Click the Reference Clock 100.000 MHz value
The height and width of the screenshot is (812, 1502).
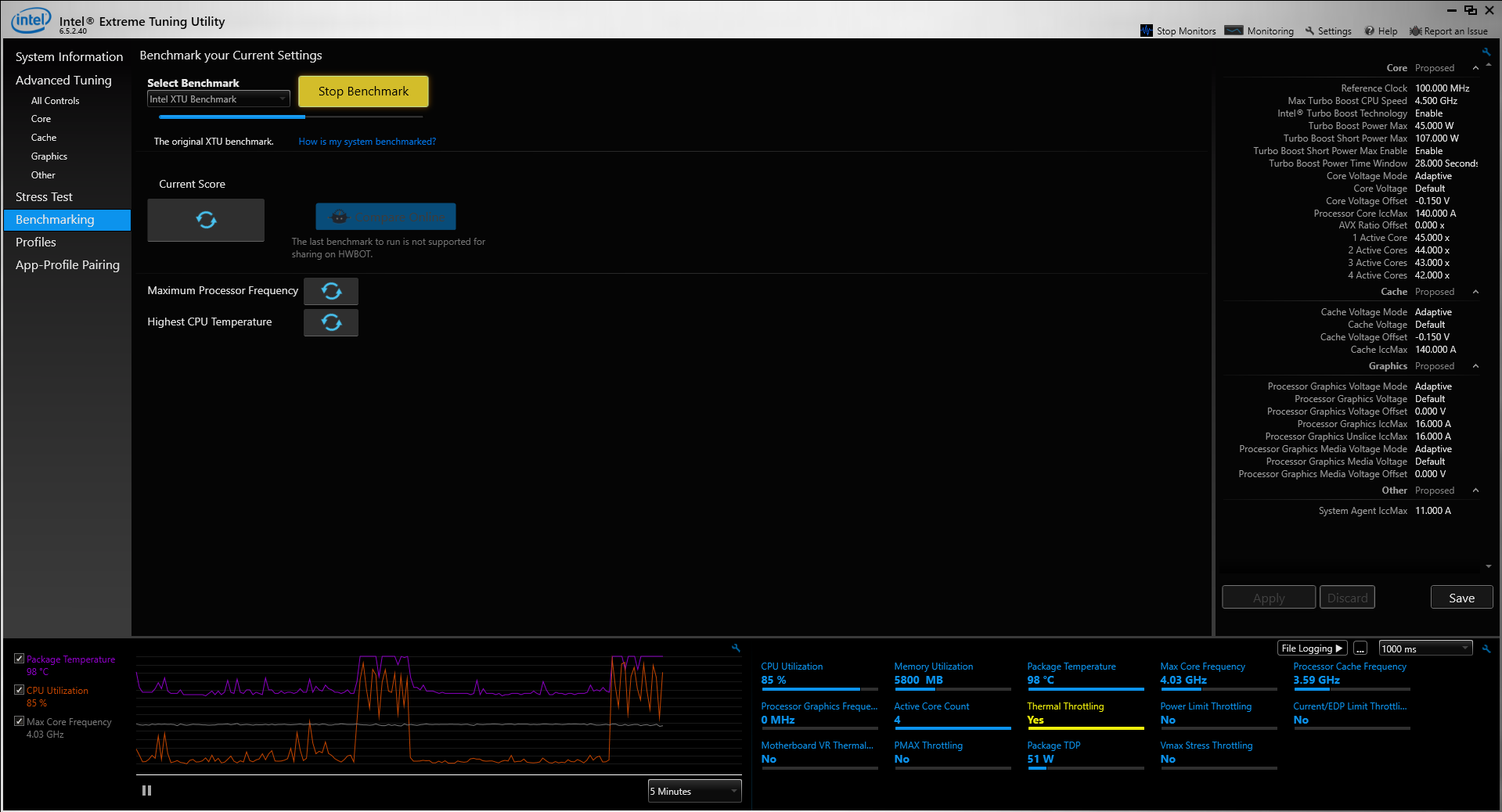pyautogui.click(x=1443, y=88)
